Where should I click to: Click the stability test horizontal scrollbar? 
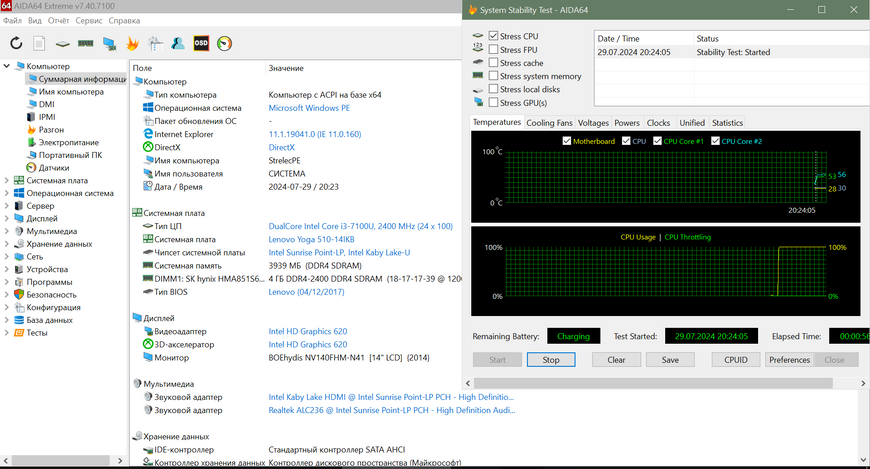653,383
